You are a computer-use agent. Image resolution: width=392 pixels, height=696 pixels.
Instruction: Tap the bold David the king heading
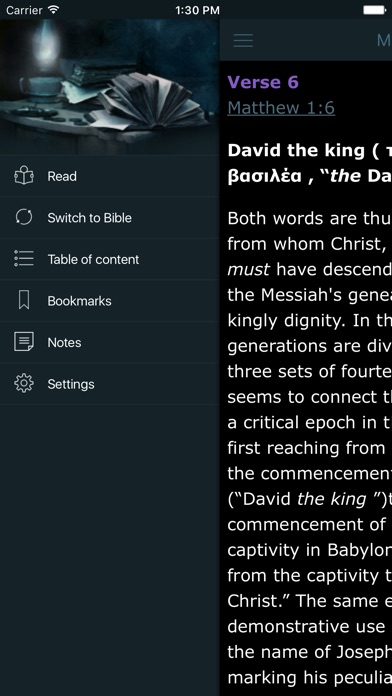(309, 163)
